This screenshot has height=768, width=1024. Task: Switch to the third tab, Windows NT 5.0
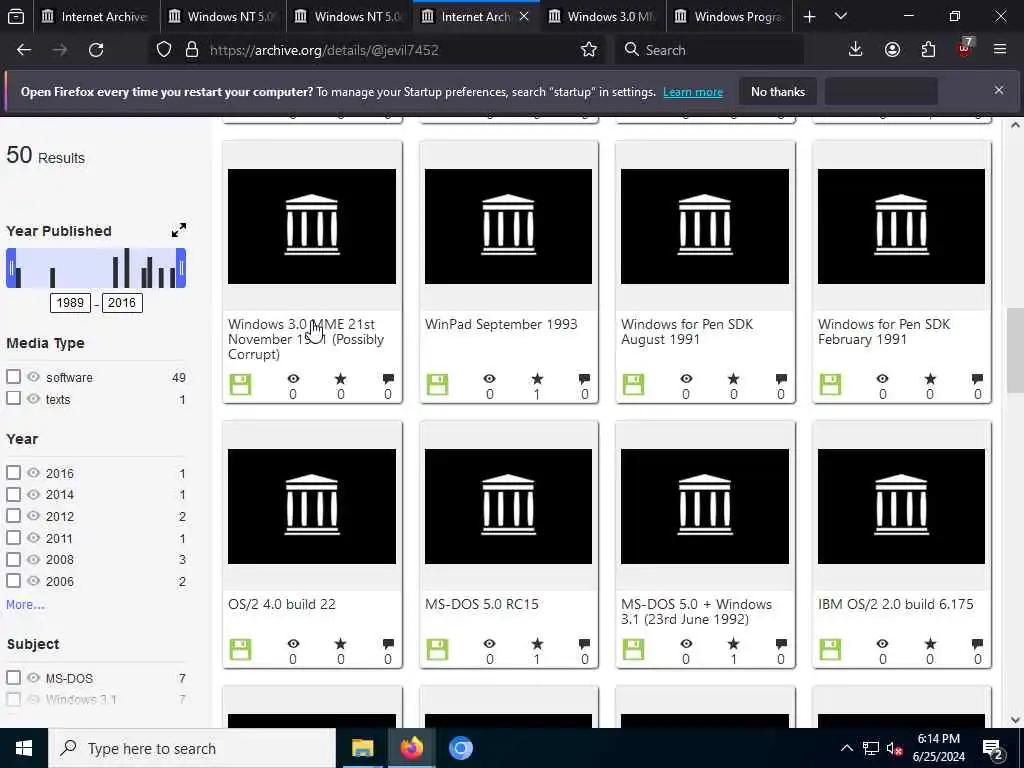(x=347, y=16)
